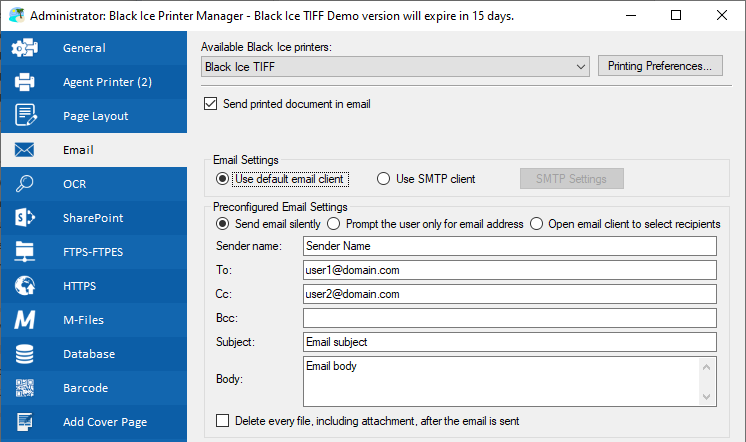Screen dimensions: 746x442
Task: Click the FTPS-FTPES icon
Action: point(25,252)
